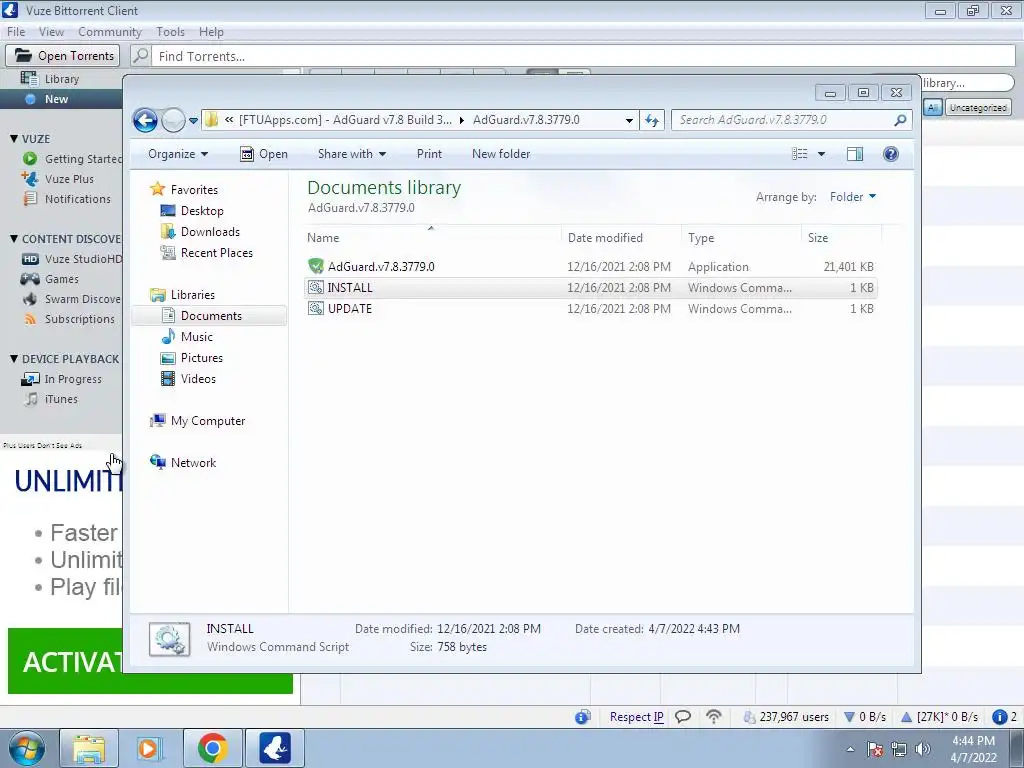Expand the view options dropdown arrow
This screenshot has height=768, width=1024.
(x=822, y=154)
